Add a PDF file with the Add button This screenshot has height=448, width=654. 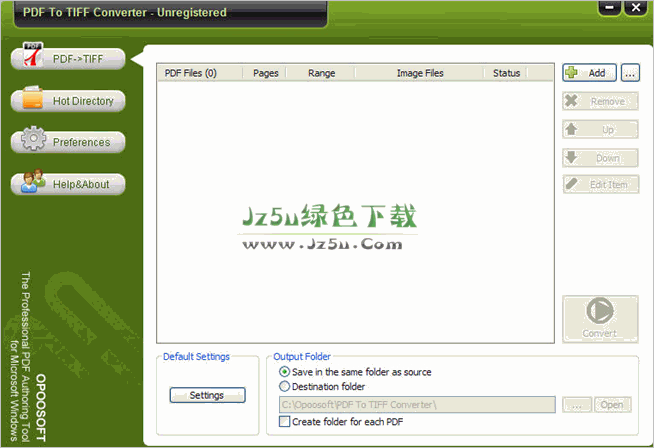[x=589, y=73]
